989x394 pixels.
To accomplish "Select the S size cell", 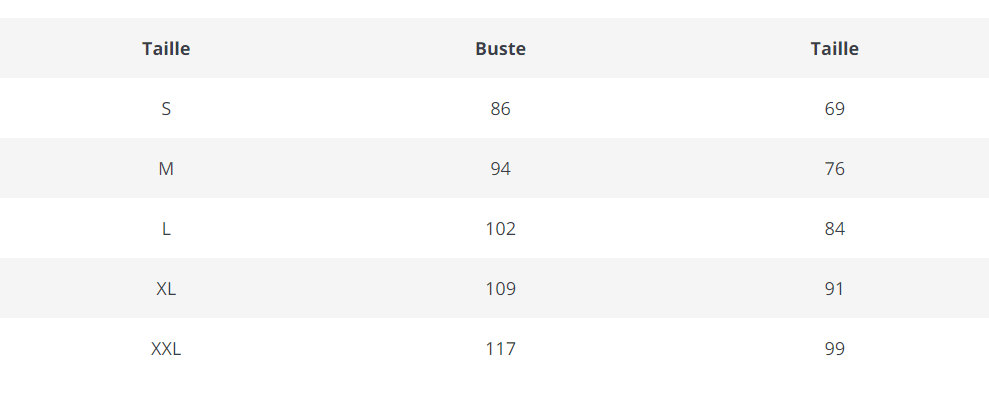I will click(166, 108).
